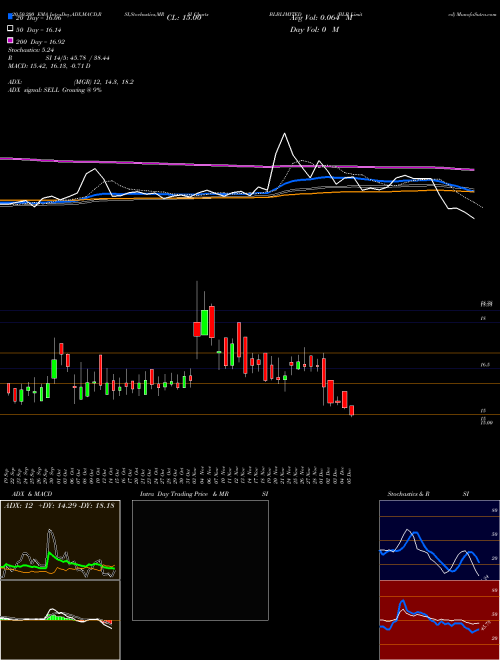Click the 'CL: 15.00' closing price label
Viewport: 500px width, 660px height.
184,18
